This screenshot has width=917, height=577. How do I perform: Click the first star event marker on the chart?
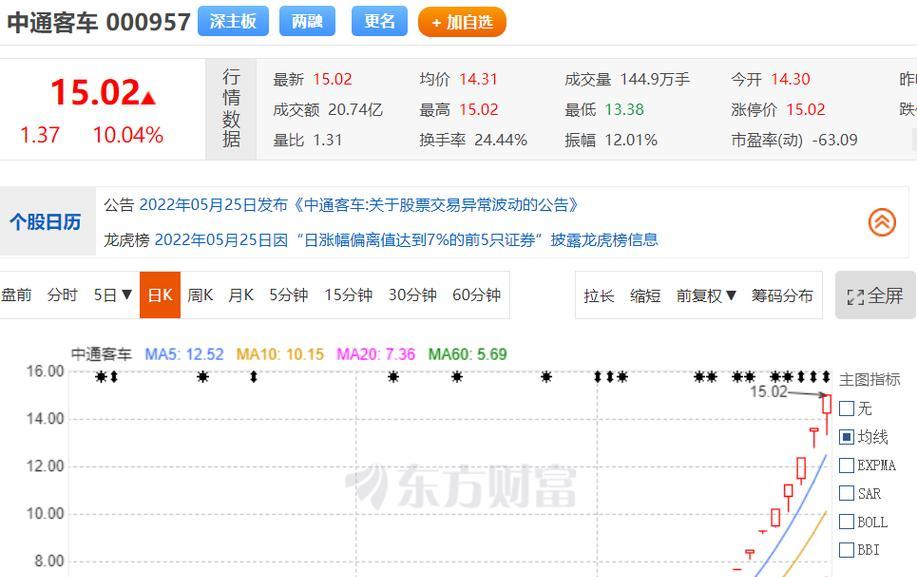tap(101, 377)
